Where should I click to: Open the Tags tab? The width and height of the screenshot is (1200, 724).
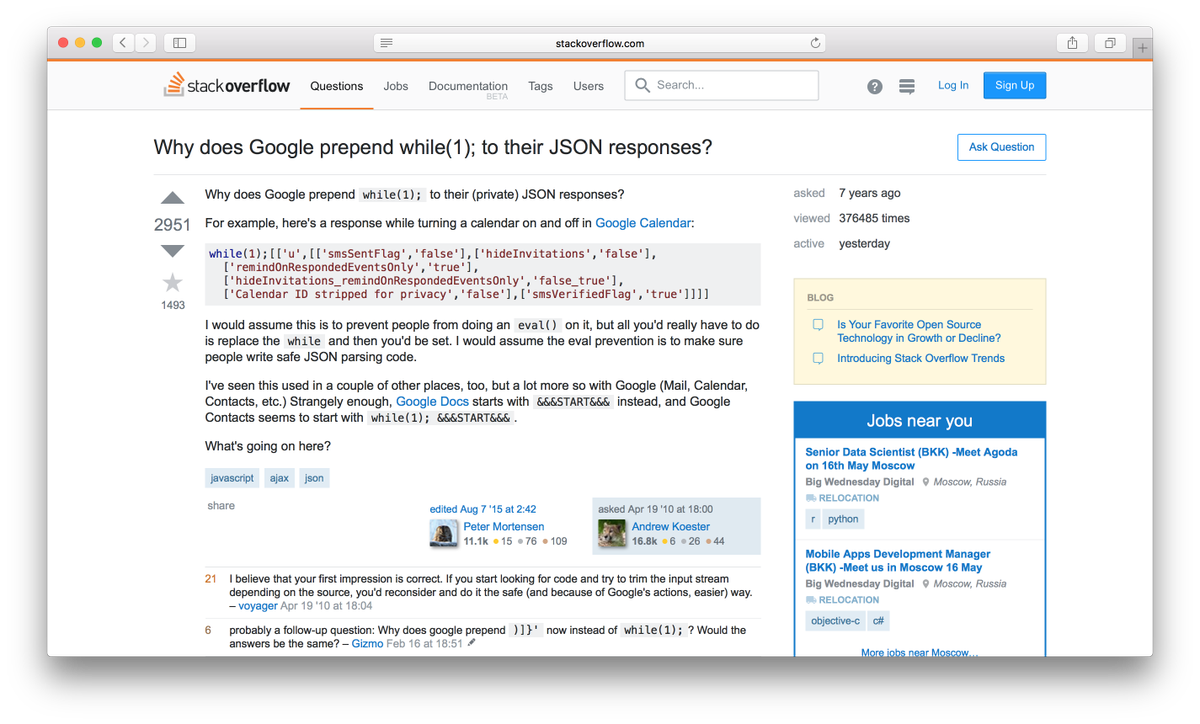point(541,86)
